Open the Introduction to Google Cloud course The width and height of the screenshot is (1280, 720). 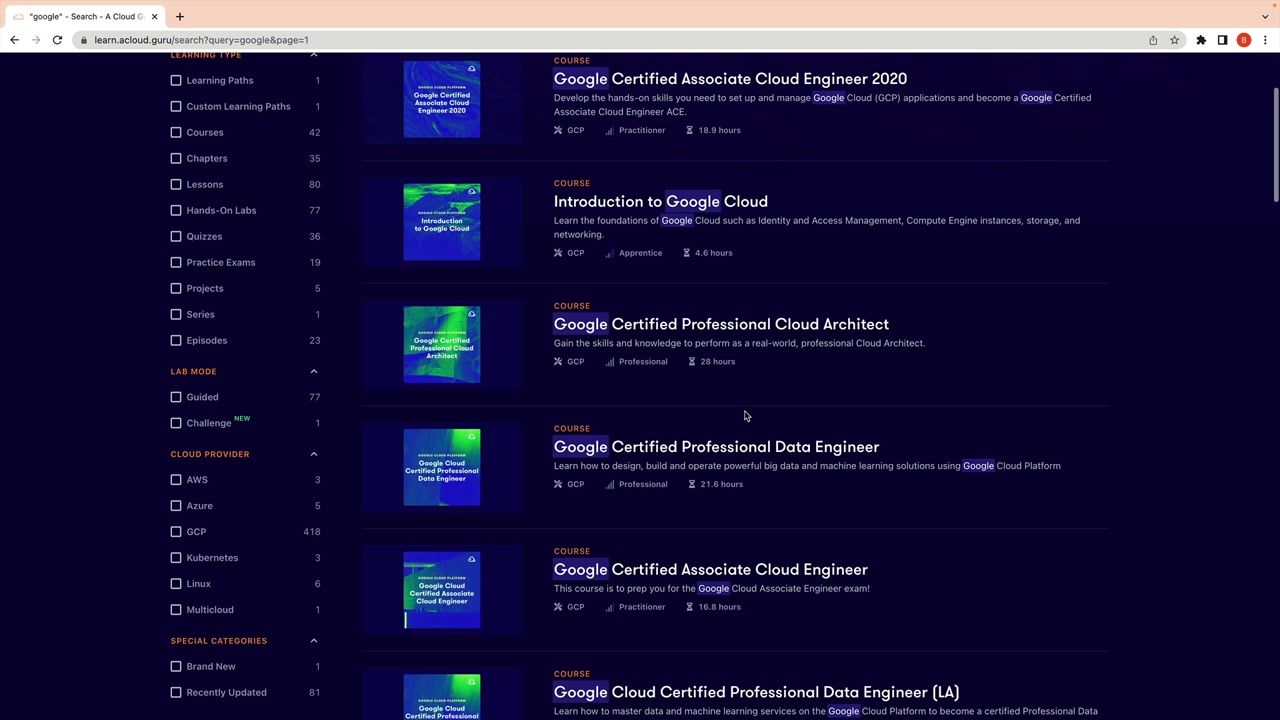[661, 201]
